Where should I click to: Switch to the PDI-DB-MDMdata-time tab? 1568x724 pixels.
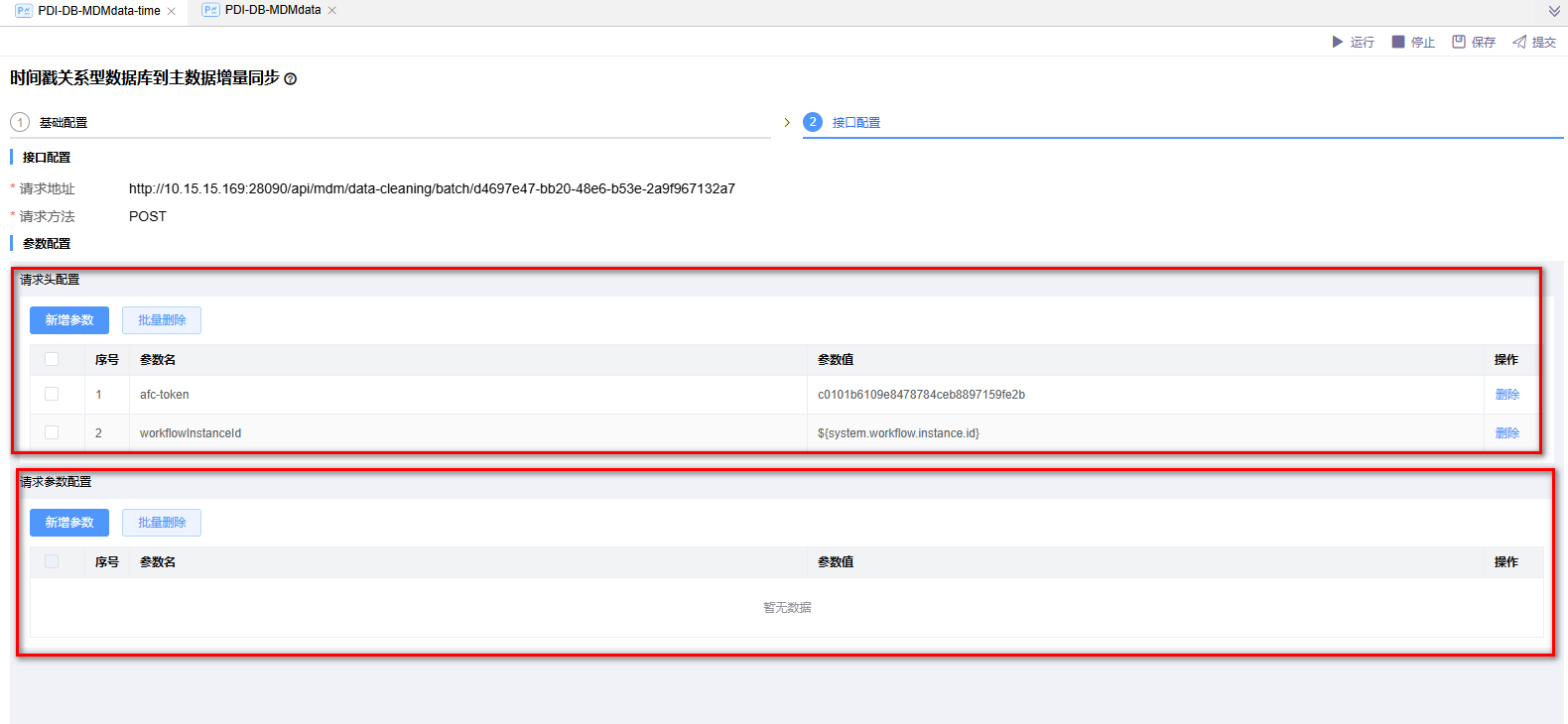[98, 11]
